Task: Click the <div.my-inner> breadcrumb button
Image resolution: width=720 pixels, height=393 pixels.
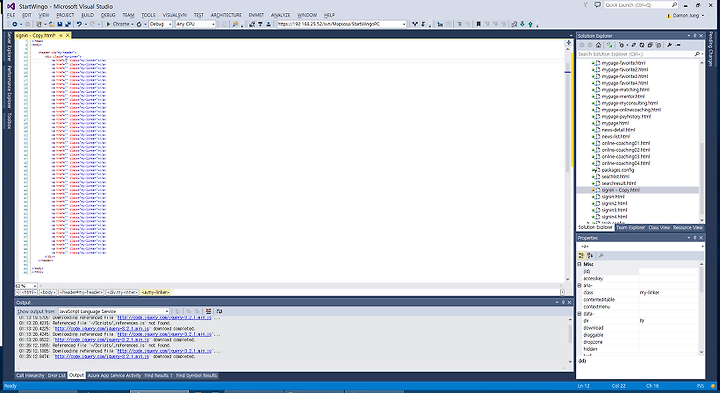Action: click(x=123, y=292)
